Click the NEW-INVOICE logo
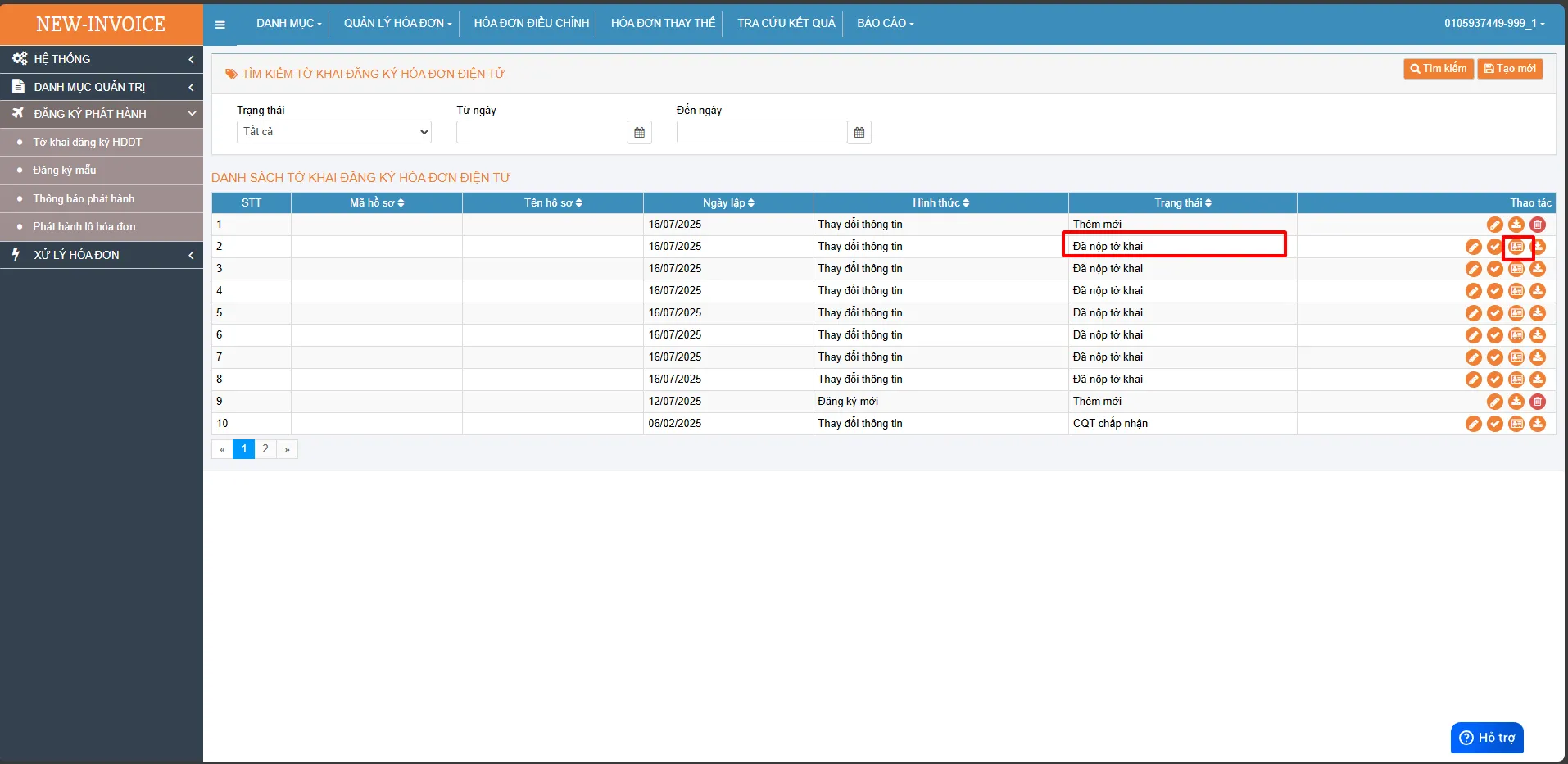This screenshot has width=1568, height=764. pyautogui.click(x=101, y=25)
